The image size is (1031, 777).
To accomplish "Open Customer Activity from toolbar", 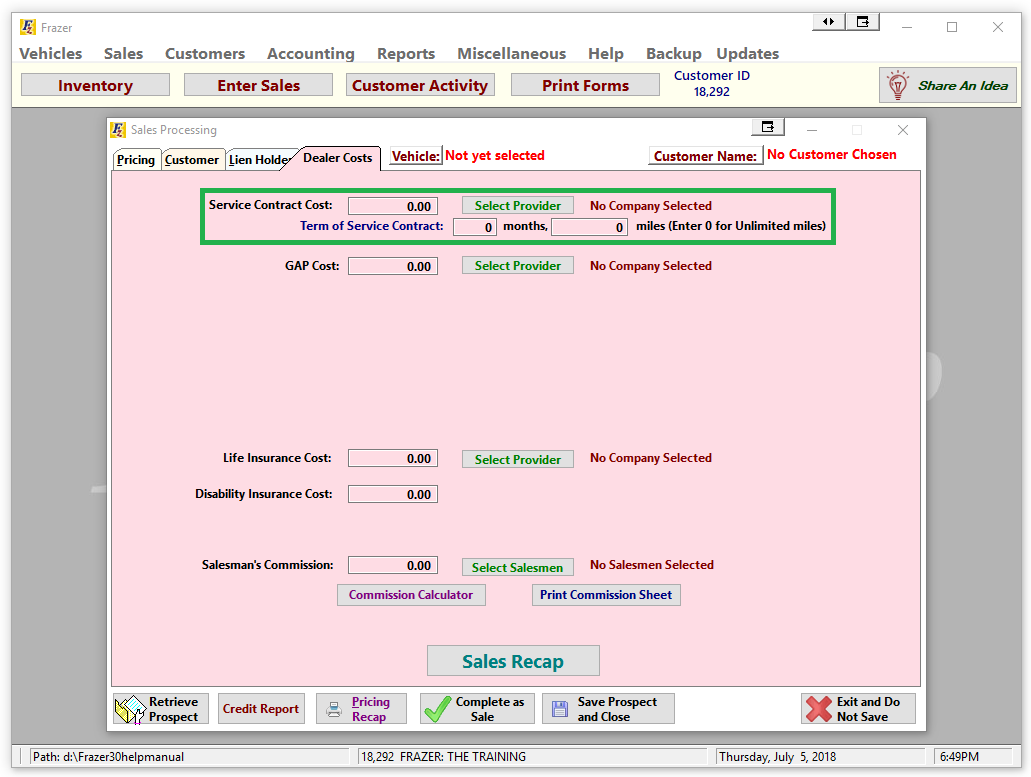I will pyautogui.click(x=420, y=85).
